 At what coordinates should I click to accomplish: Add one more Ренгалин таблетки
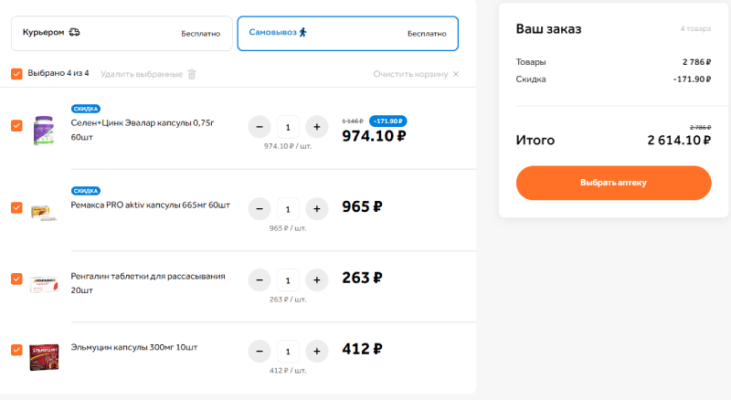[316, 280]
